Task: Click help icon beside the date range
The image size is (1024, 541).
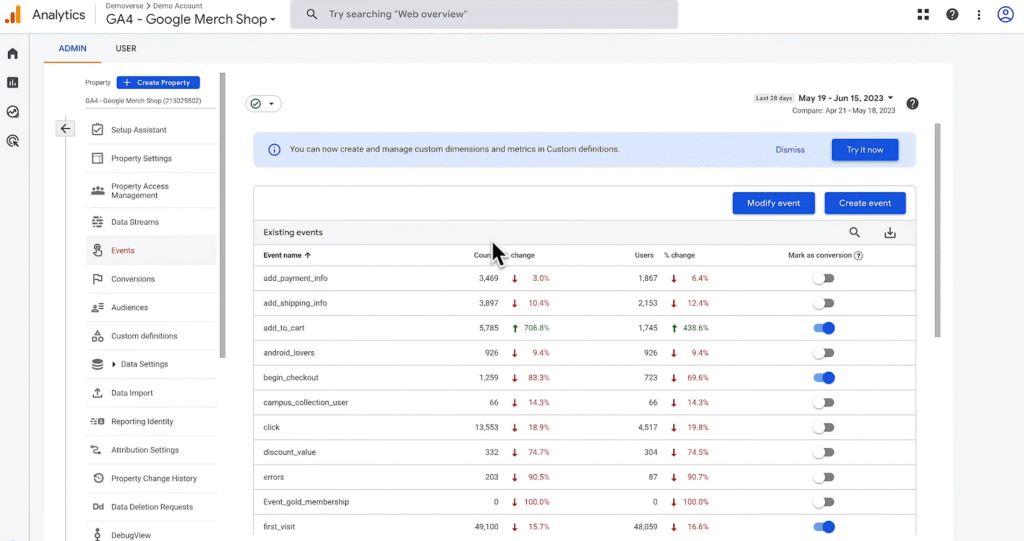Action: pos(912,103)
